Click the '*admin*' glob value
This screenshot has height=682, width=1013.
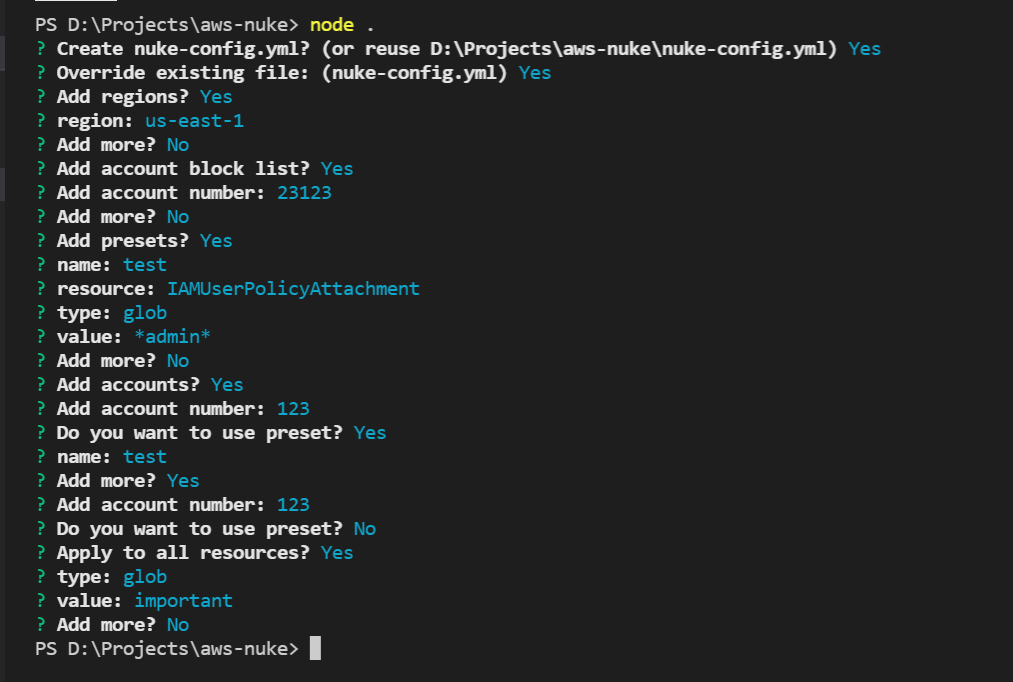[172, 337]
